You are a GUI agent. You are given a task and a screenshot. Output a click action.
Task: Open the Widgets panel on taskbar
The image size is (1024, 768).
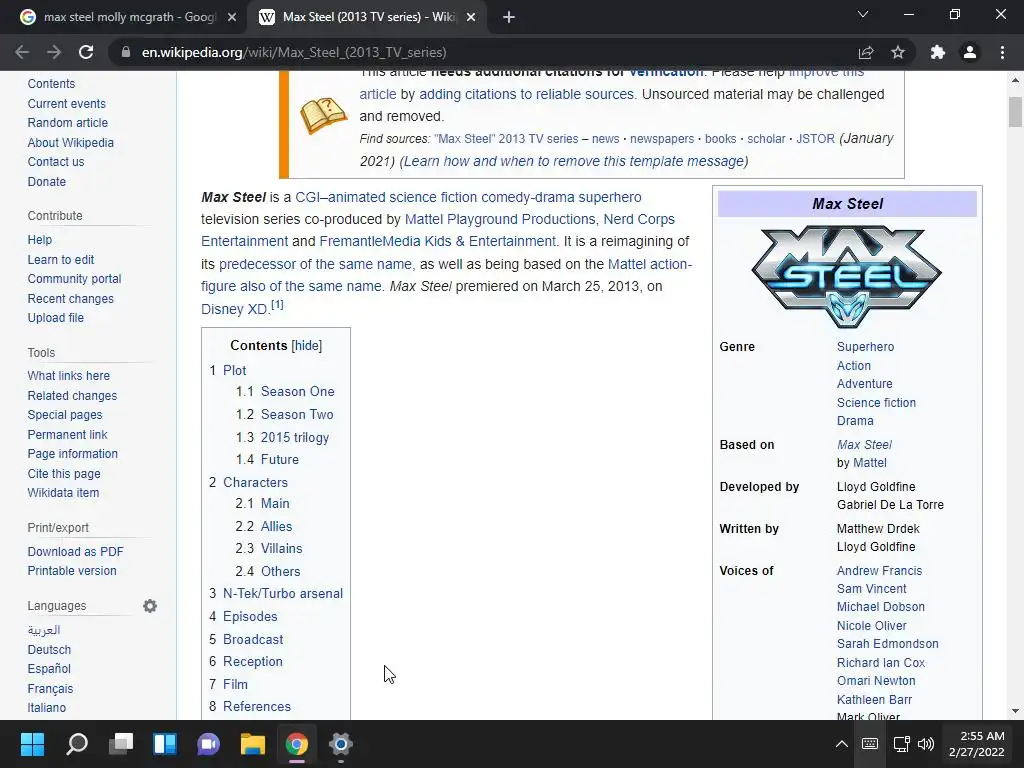pyautogui.click(x=165, y=744)
